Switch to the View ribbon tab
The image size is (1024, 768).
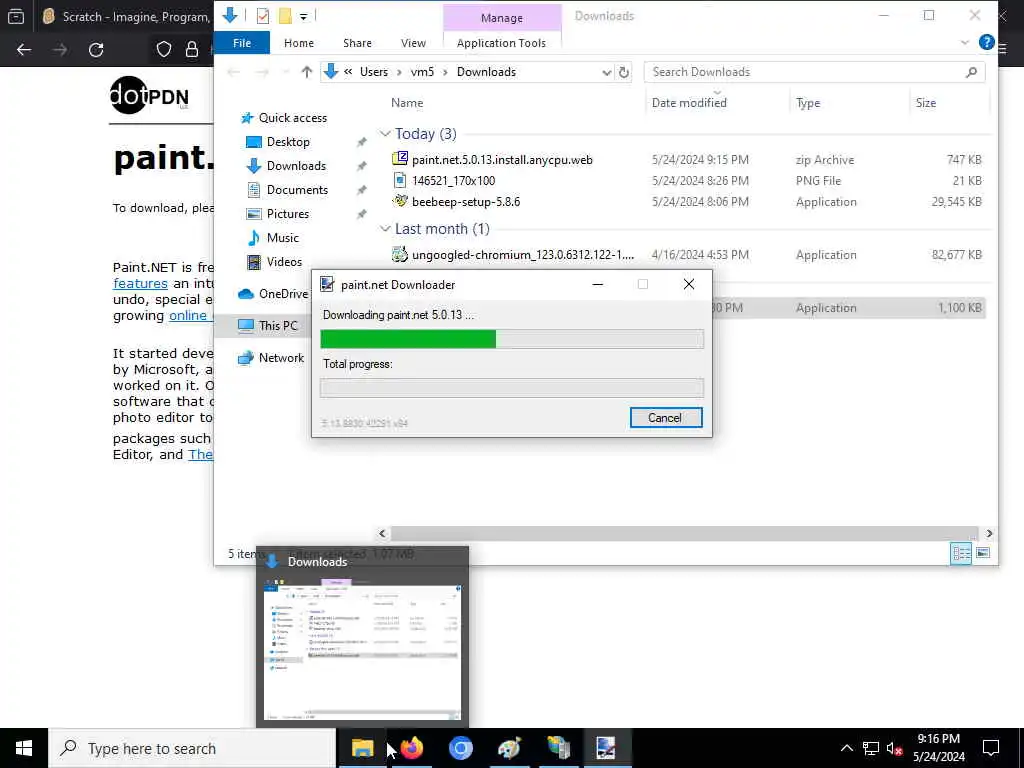[413, 43]
